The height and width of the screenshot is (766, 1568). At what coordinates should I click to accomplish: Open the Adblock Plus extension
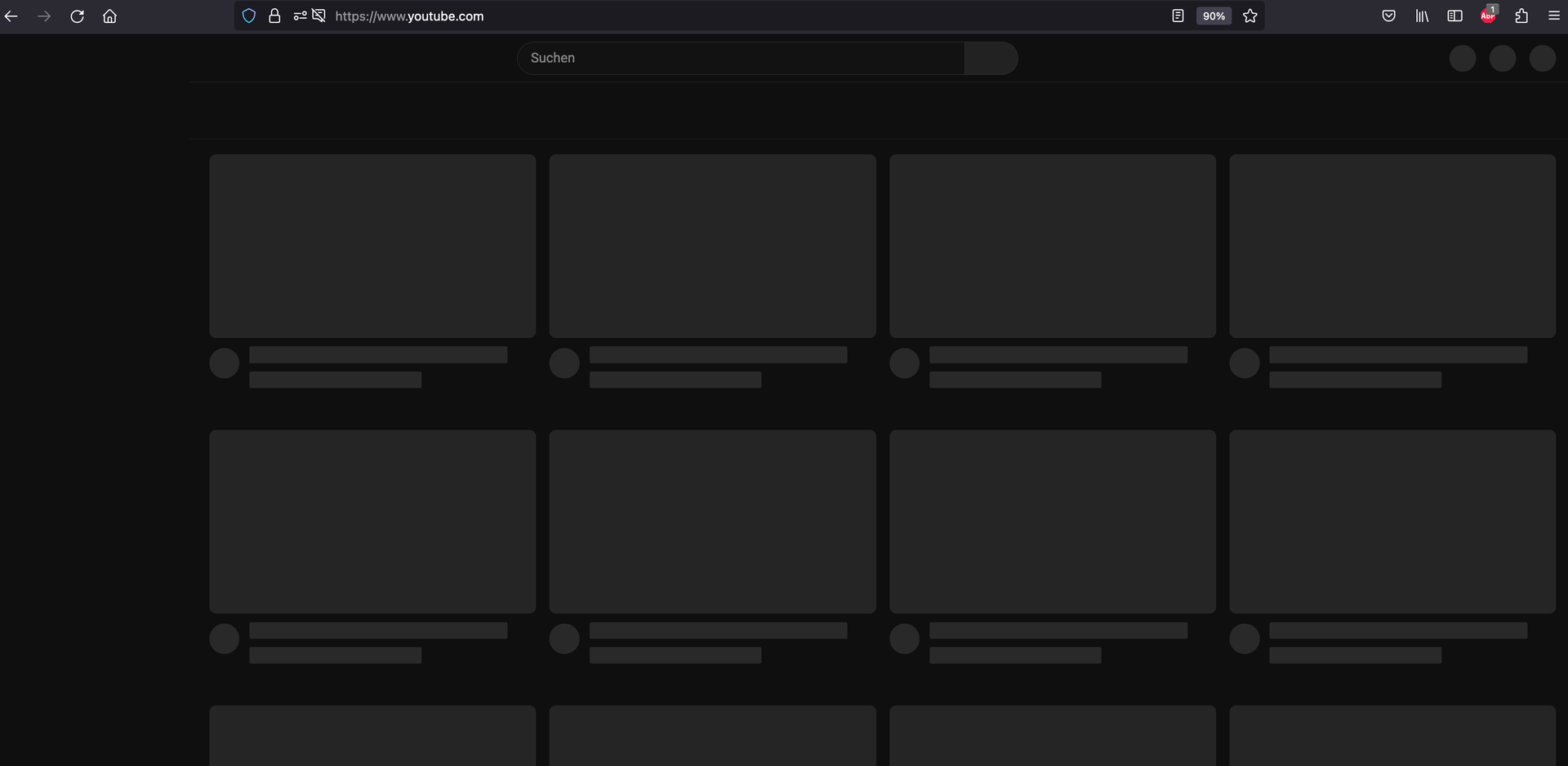coord(1488,16)
